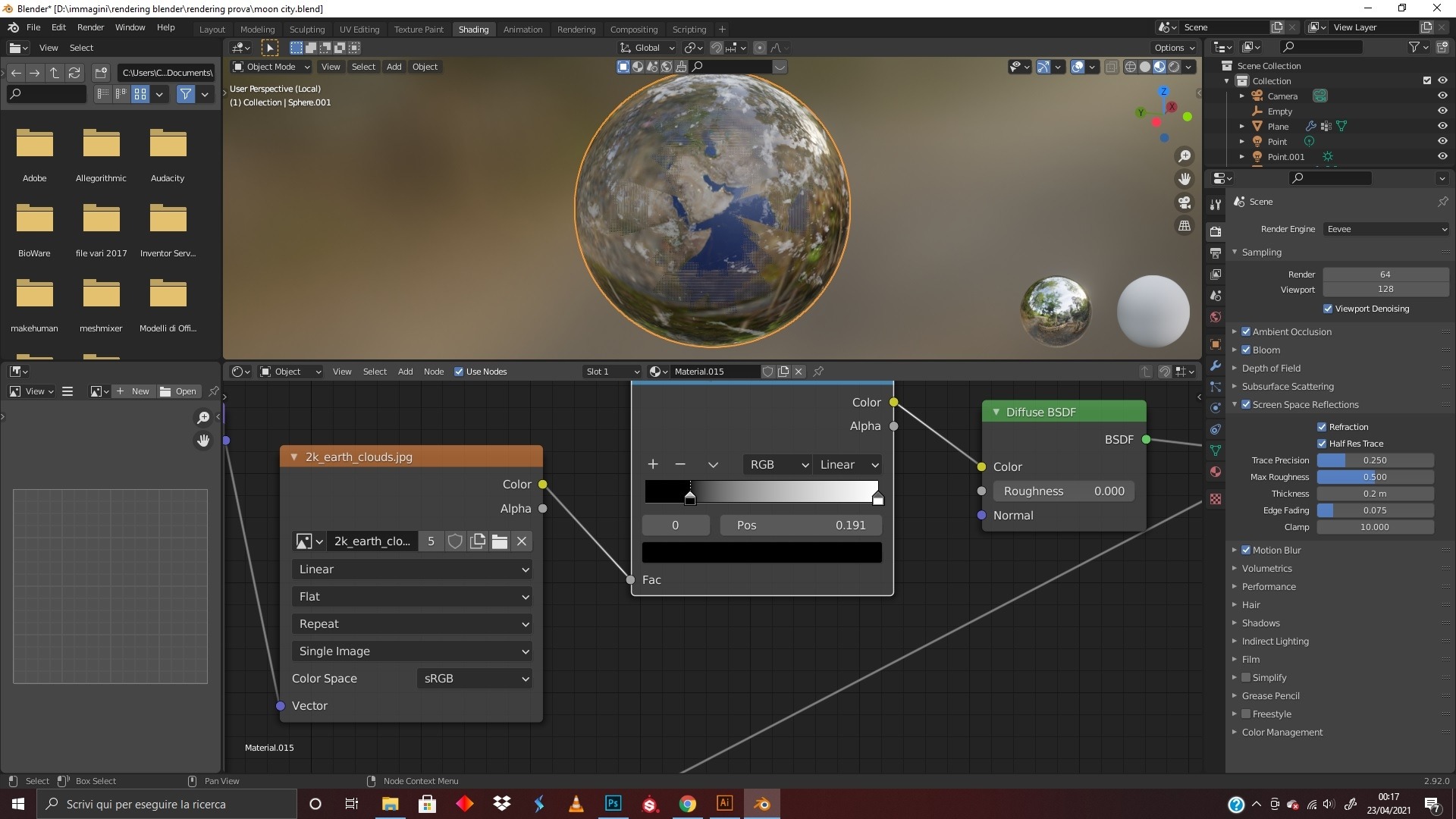
Task: Open the Object properties tab icon
Action: pos(1216,344)
